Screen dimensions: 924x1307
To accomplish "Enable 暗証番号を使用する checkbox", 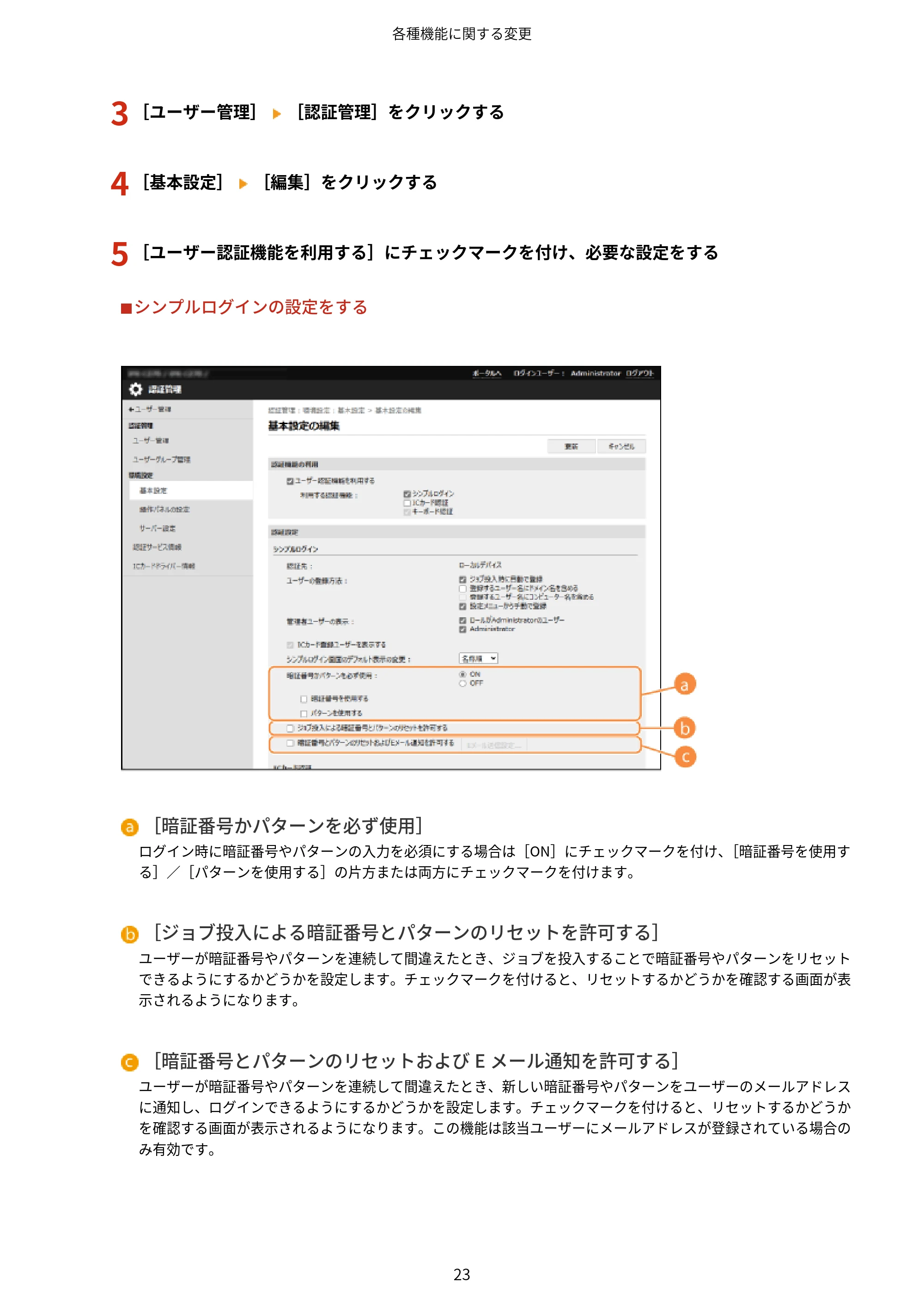I will [x=304, y=699].
